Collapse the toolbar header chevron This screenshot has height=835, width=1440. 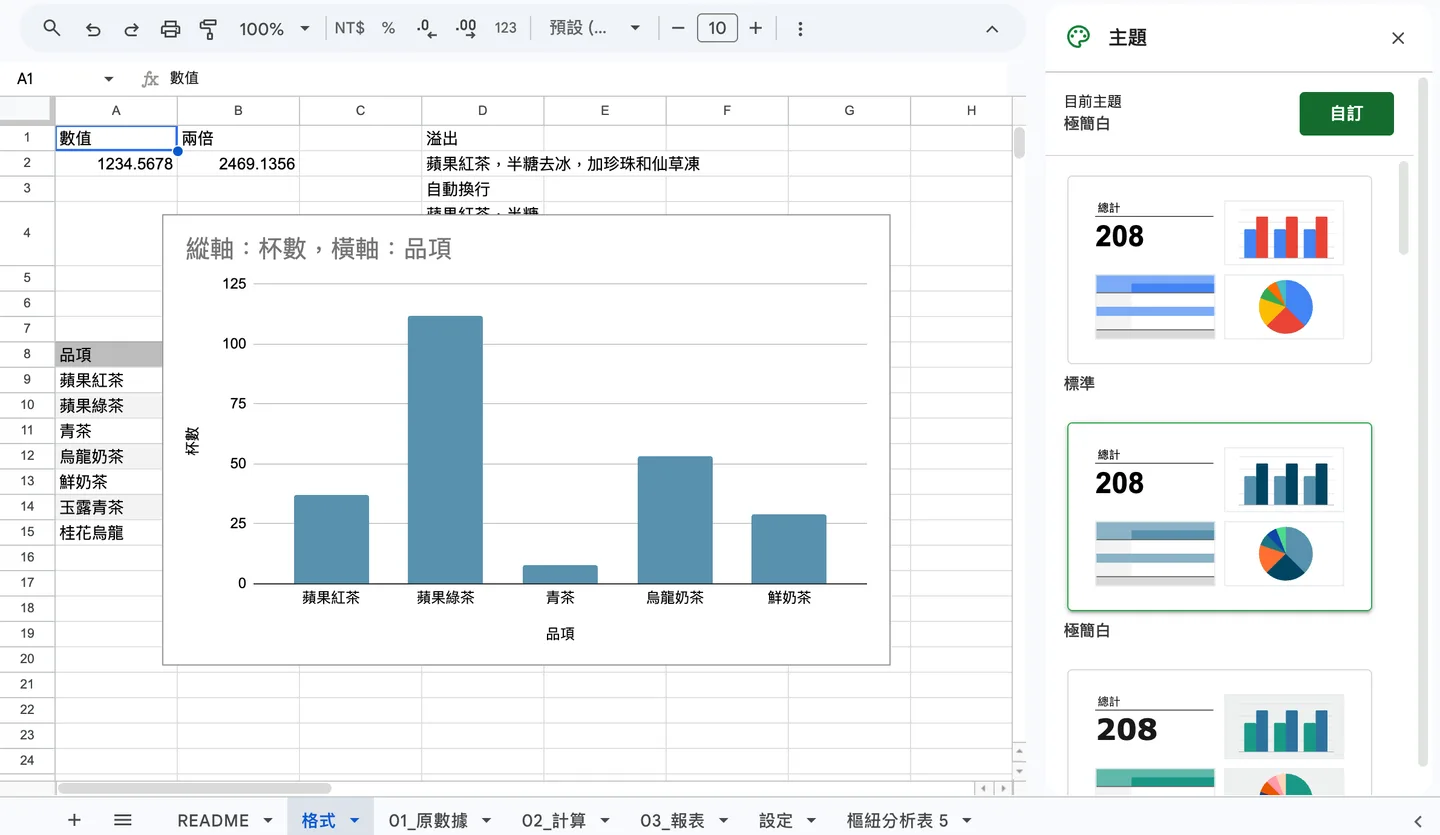(x=992, y=29)
